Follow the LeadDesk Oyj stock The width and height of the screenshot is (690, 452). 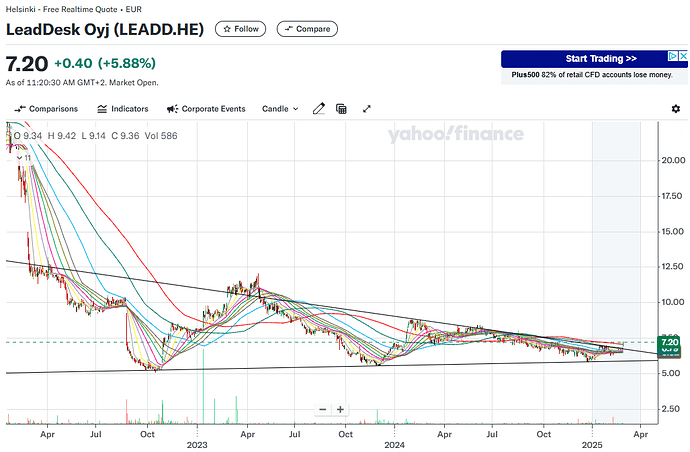[240, 29]
